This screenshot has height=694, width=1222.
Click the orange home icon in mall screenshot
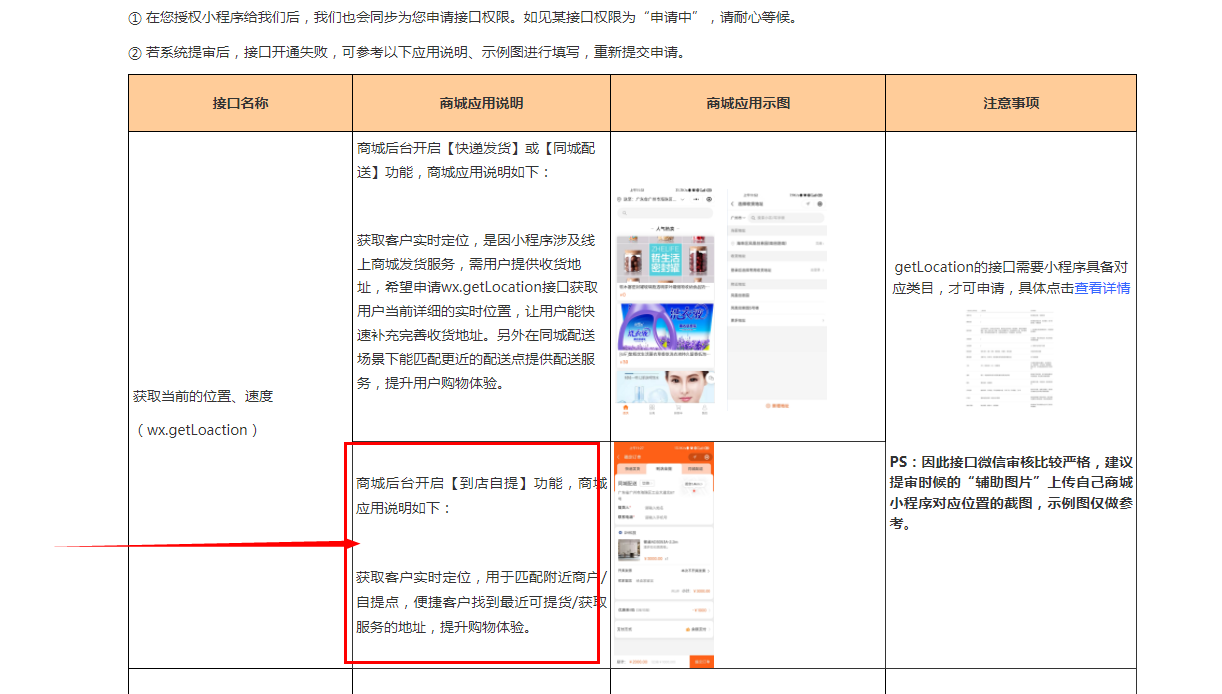point(626,409)
